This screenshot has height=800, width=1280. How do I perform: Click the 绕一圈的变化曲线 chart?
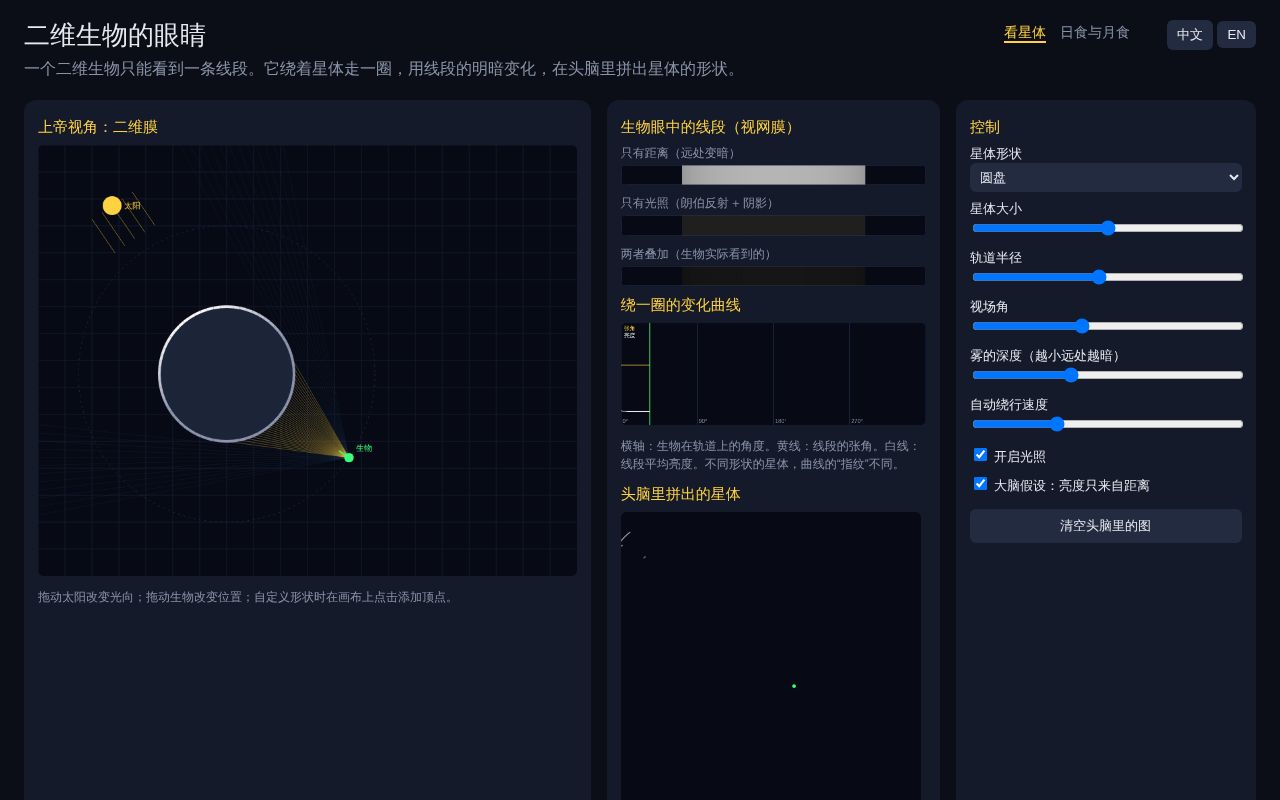point(773,374)
